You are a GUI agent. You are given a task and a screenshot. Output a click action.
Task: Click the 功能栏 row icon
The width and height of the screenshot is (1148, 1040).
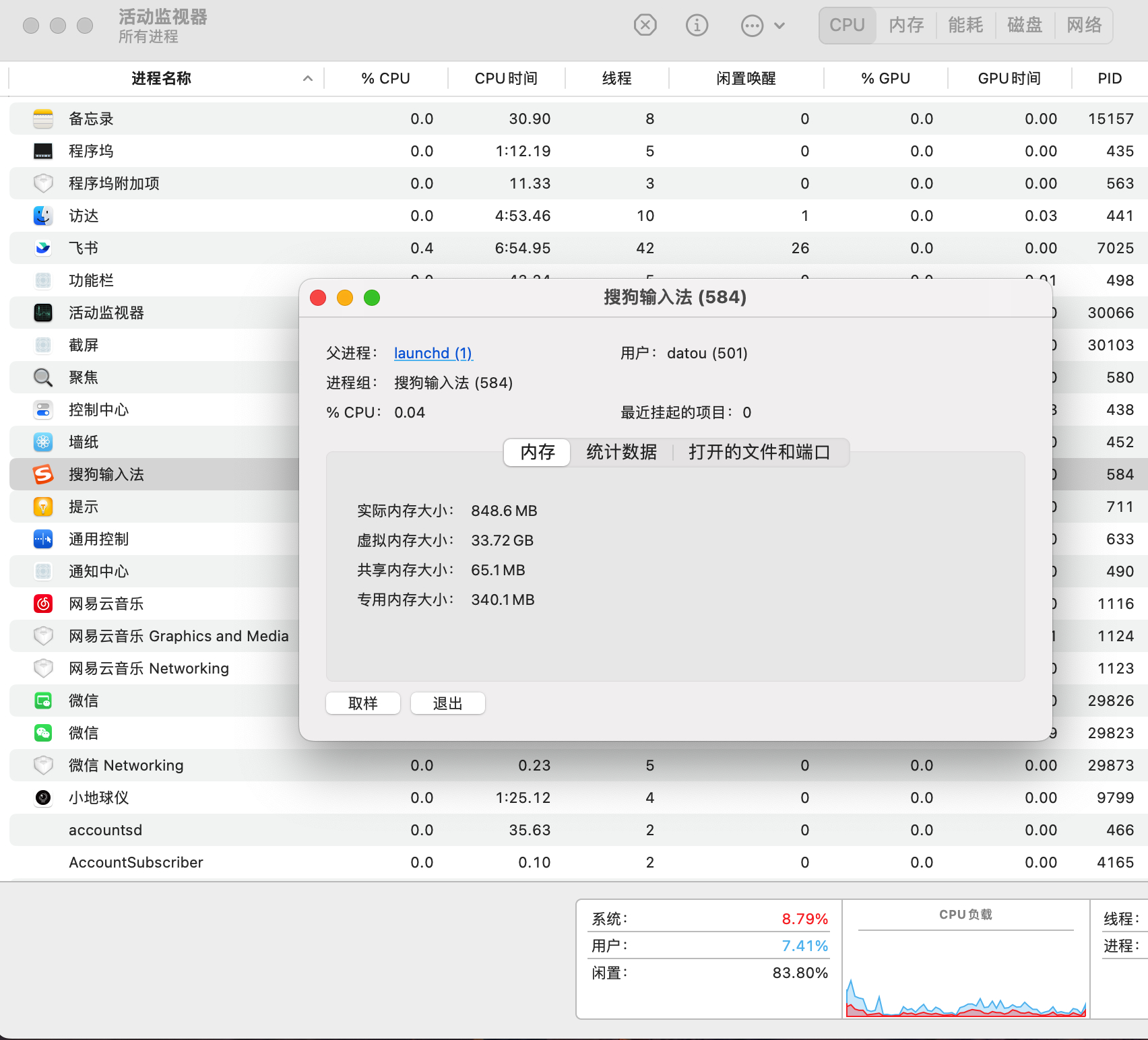point(43,280)
